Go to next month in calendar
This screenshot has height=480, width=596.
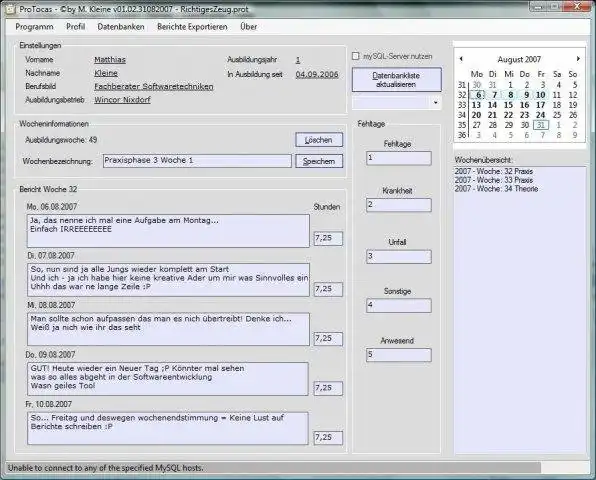pyautogui.click(x=578, y=59)
